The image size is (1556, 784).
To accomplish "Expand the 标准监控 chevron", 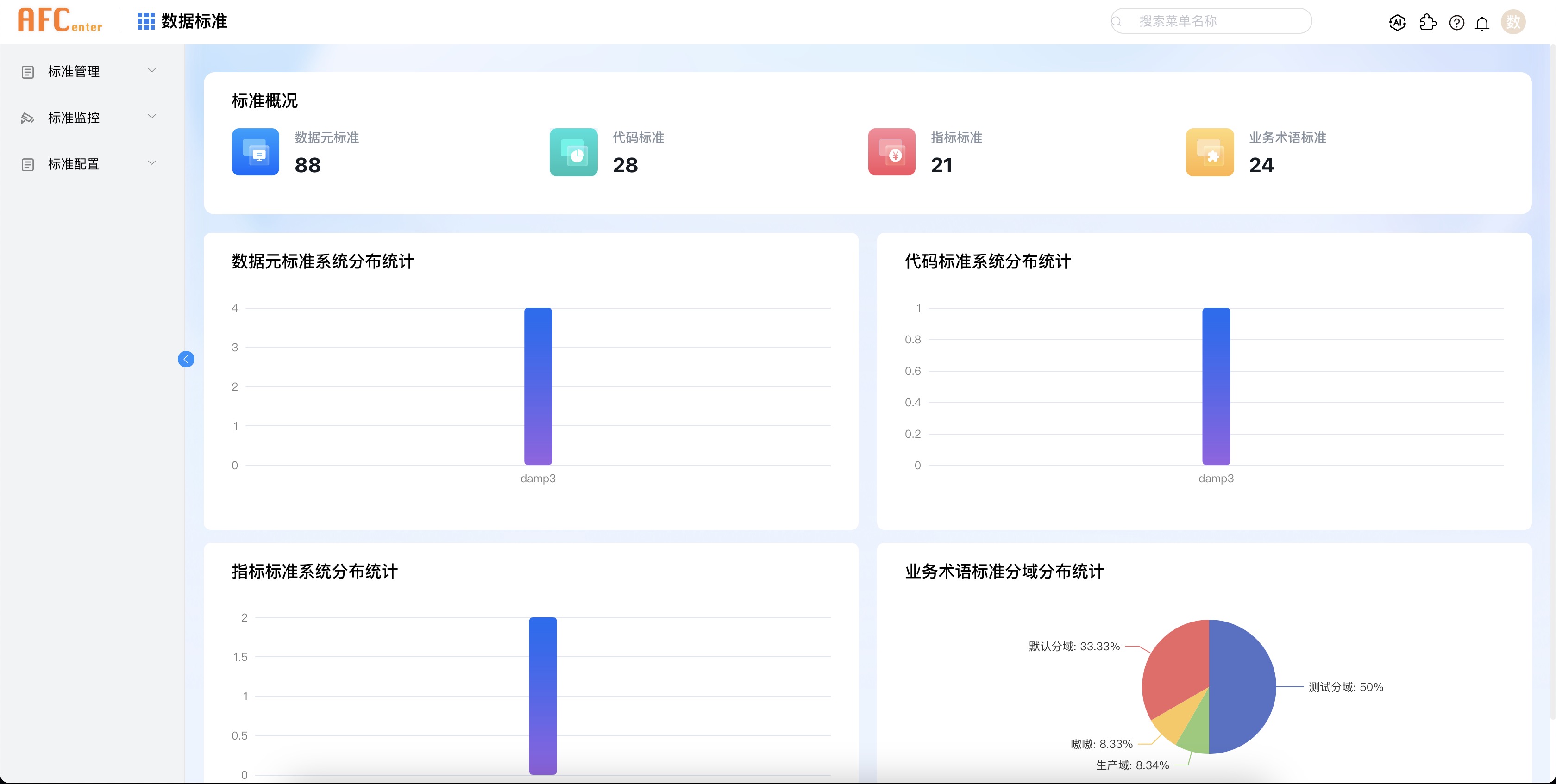I will click(151, 117).
